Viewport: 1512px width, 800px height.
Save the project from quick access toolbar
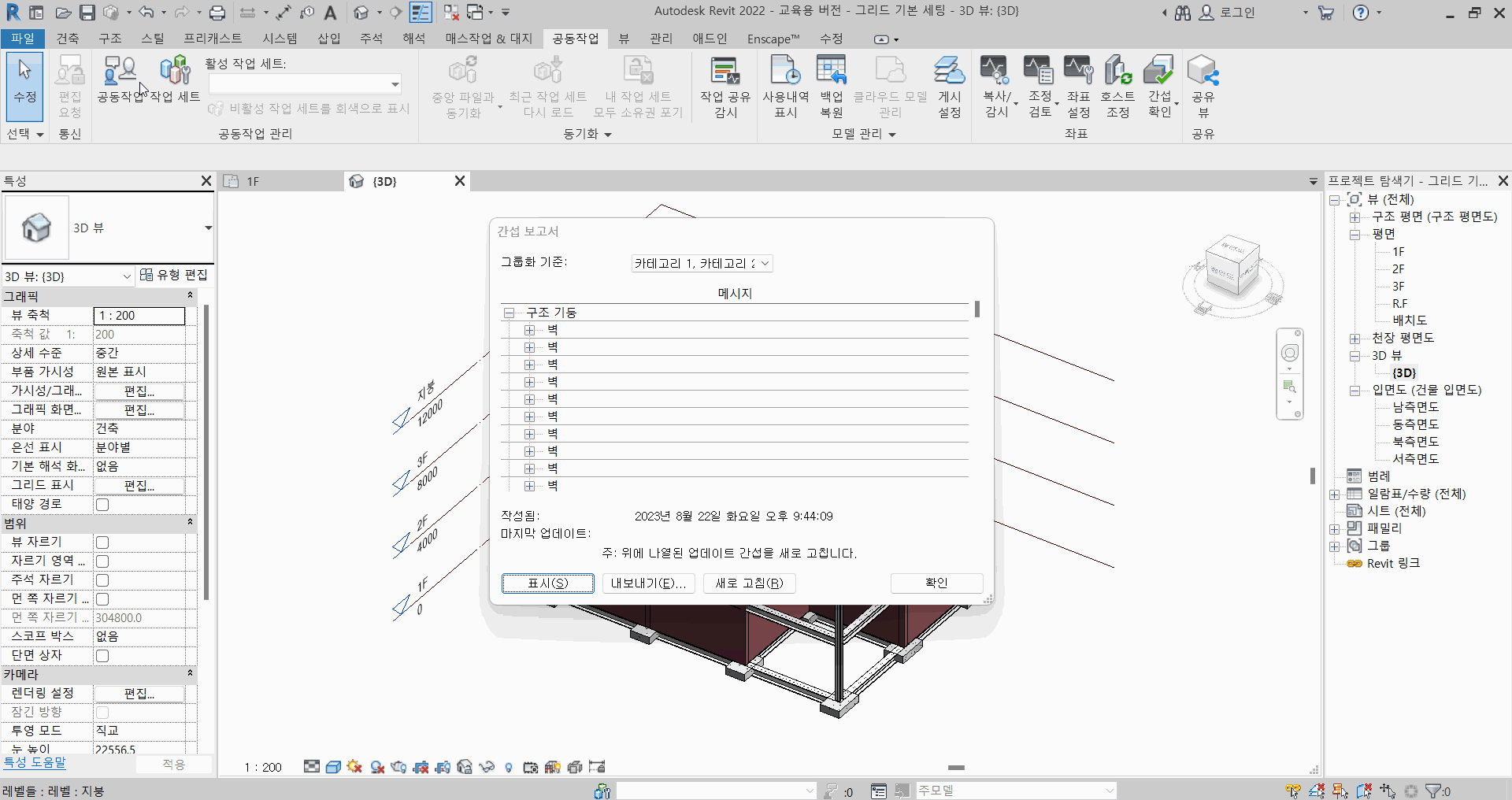pos(87,13)
